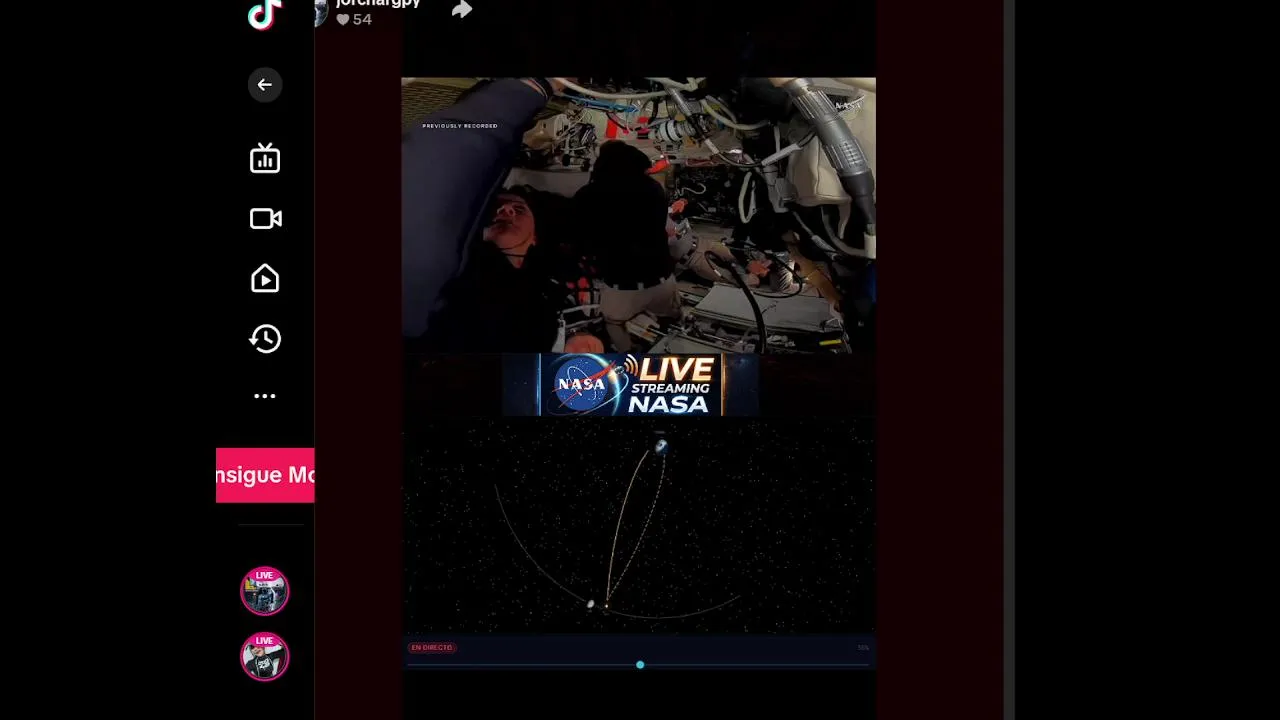Open the video camera sidebar icon
The image size is (1280, 720).
tap(265, 219)
